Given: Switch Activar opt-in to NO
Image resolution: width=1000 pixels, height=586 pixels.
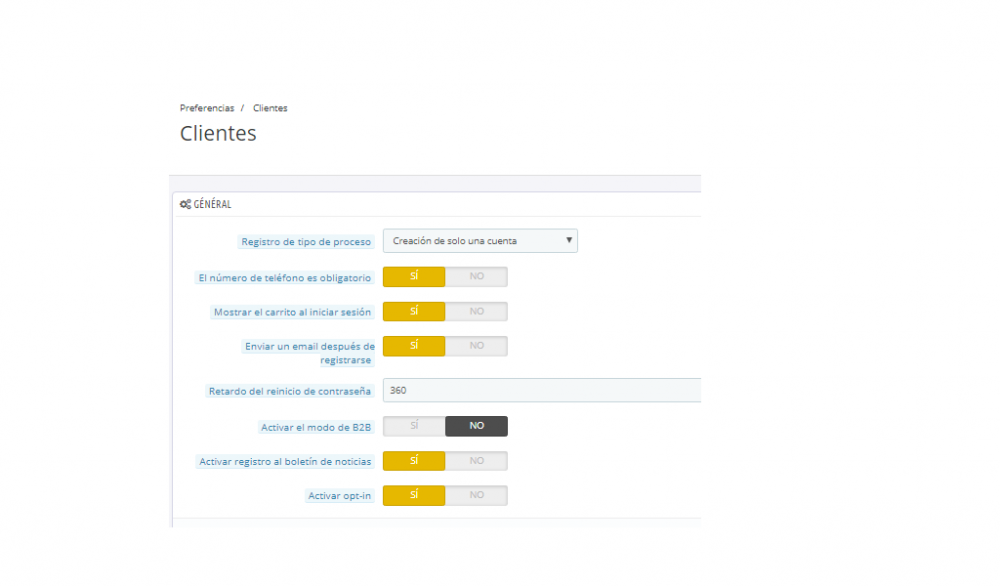Looking at the screenshot, I should point(476,495).
